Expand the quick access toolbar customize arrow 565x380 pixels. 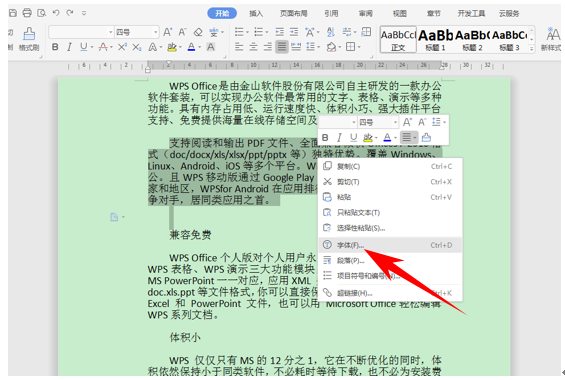tap(84, 13)
